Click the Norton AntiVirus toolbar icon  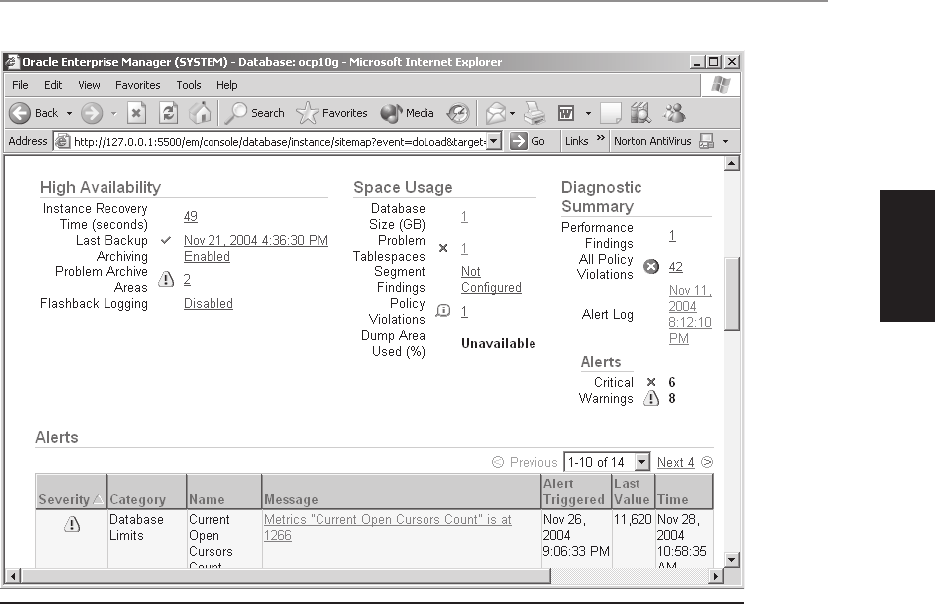(x=706, y=141)
